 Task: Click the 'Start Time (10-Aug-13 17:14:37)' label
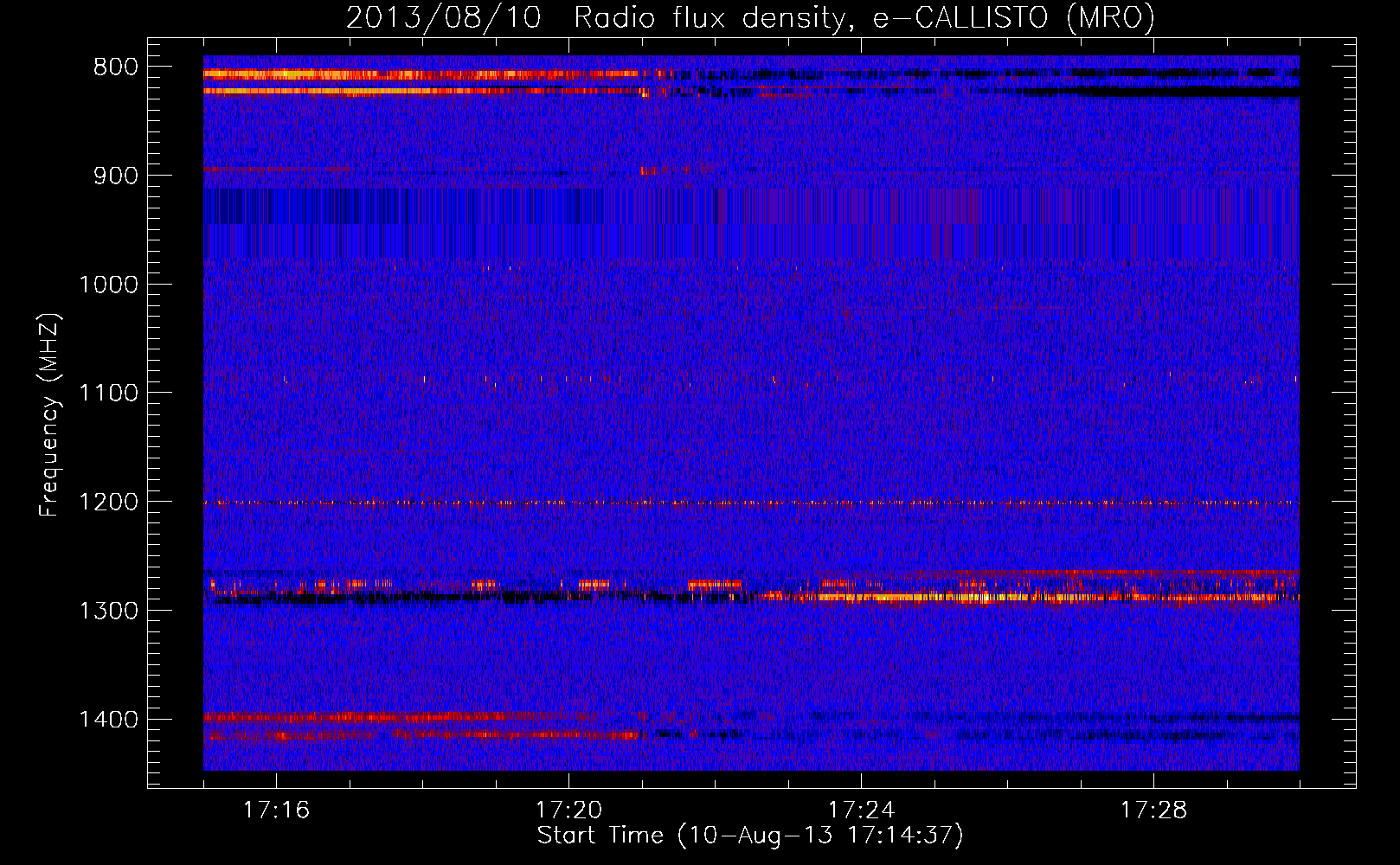(x=750, y=836)
